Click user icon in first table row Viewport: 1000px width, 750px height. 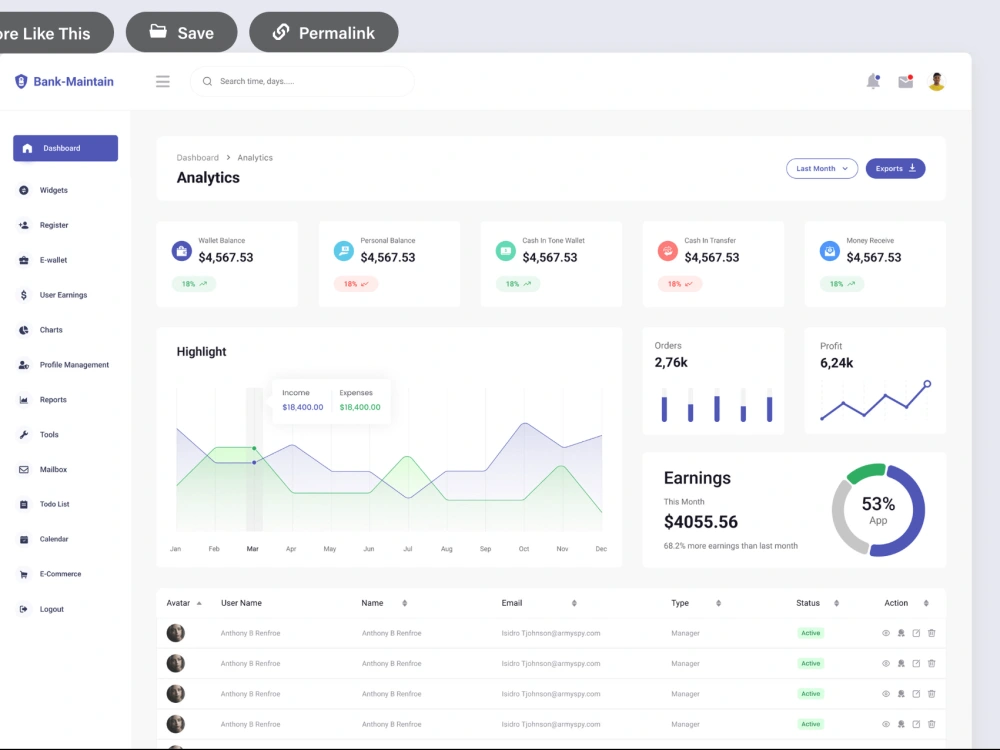[901, 633]
